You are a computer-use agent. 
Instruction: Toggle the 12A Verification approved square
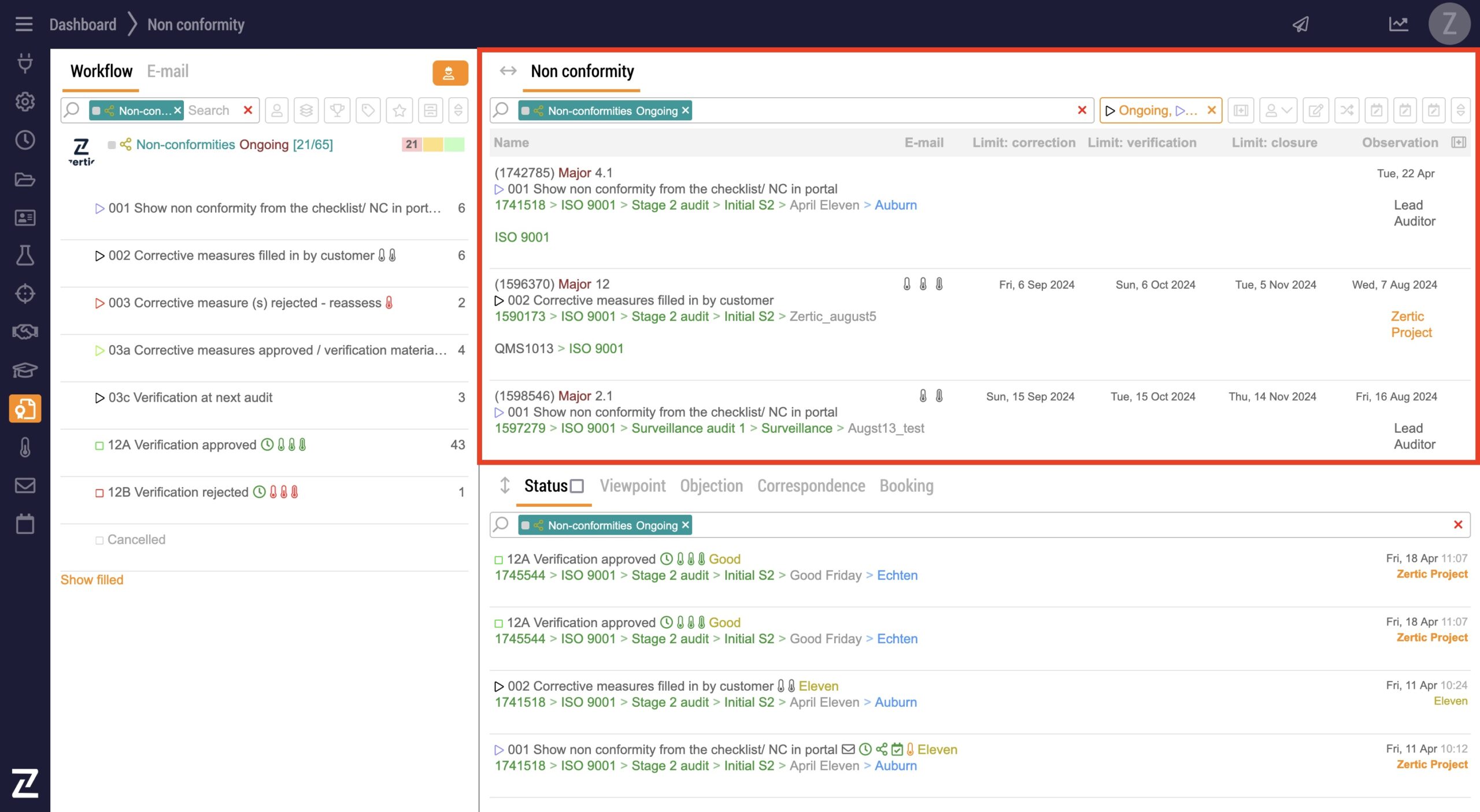tap(99, 446)
